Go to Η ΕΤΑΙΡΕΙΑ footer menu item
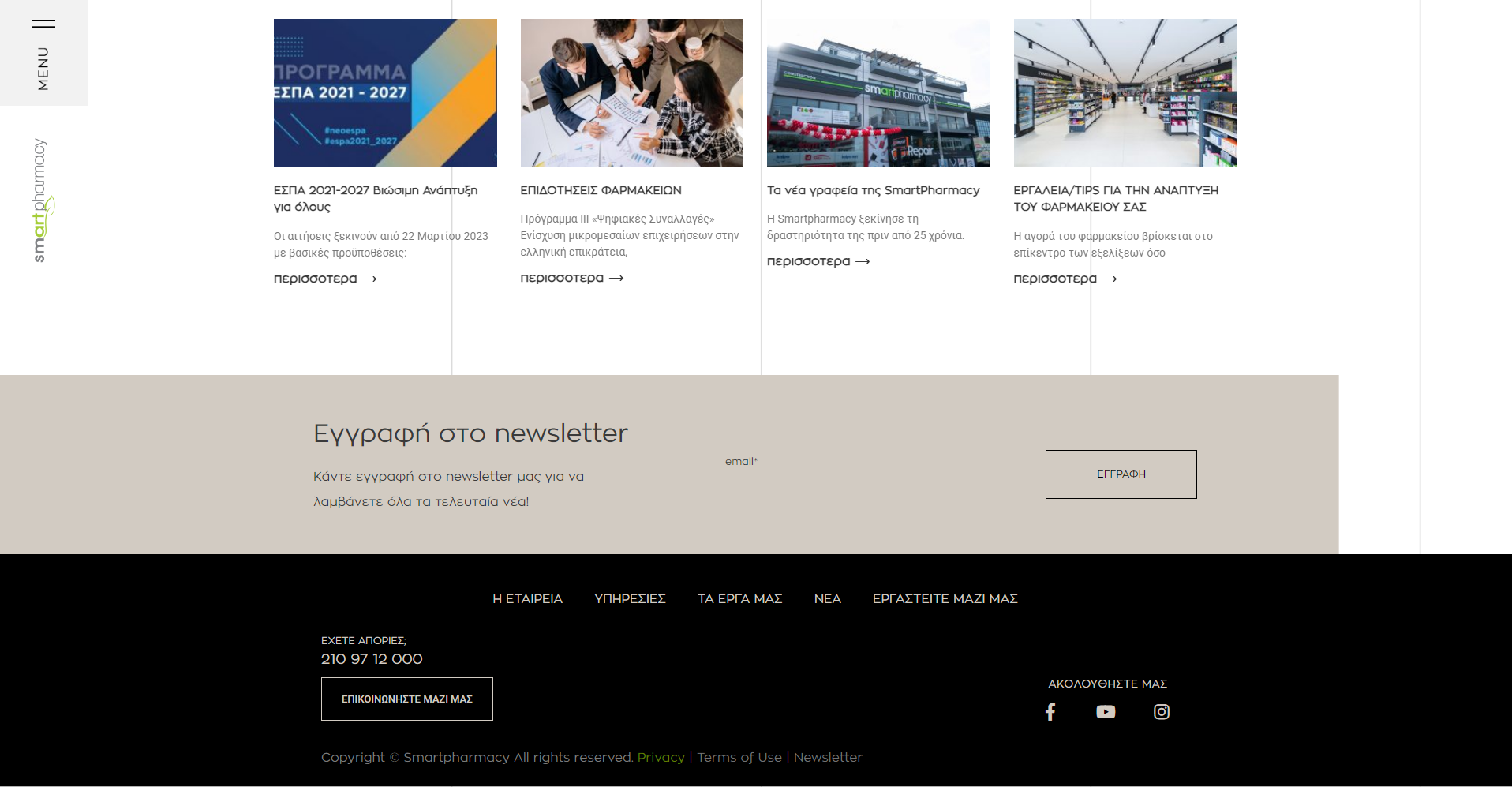This screenshot has width=1512, height=787. click(x=527, y=599)
